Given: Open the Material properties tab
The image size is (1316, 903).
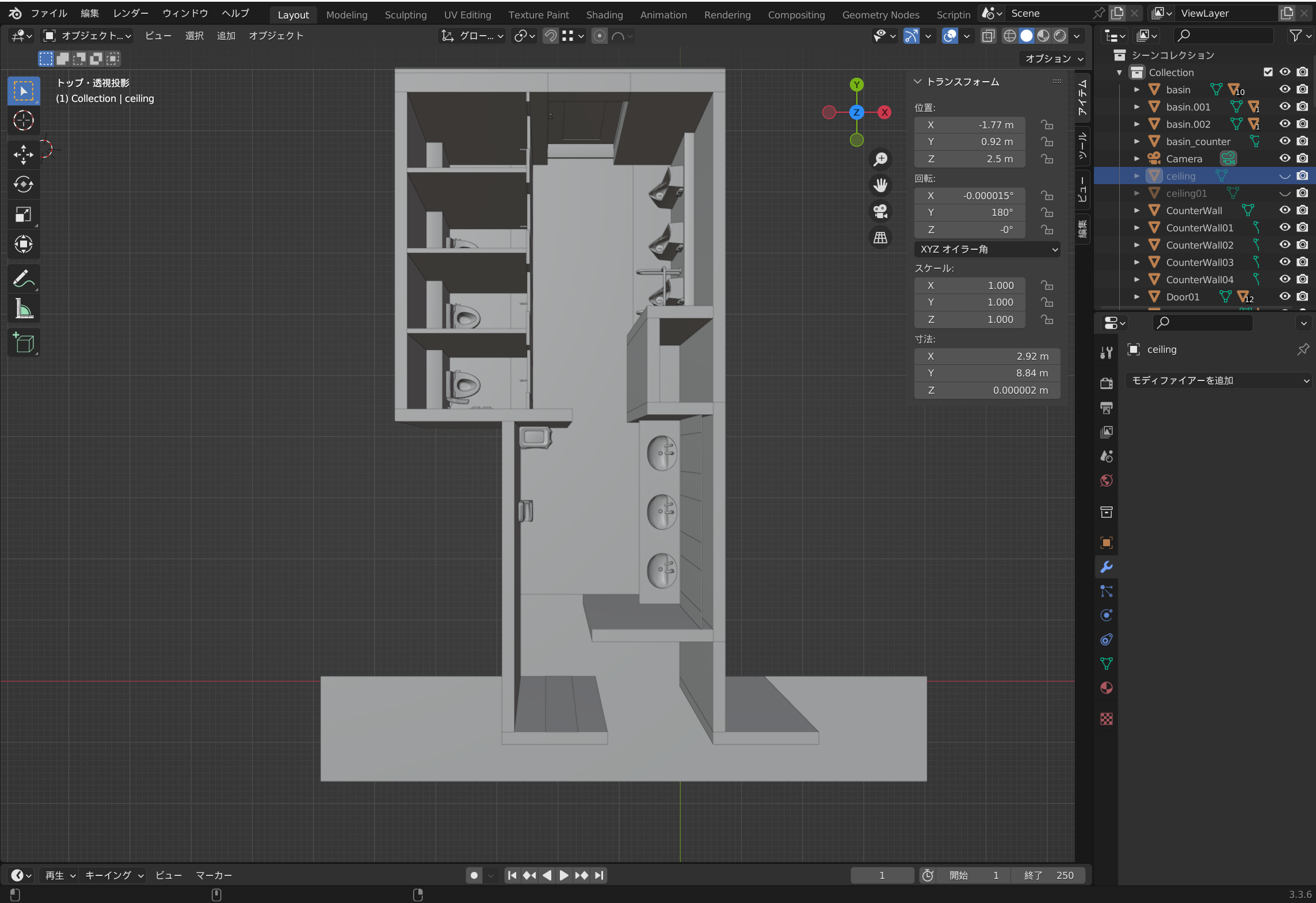Looking at the screenshot, I should (1106, 688).
